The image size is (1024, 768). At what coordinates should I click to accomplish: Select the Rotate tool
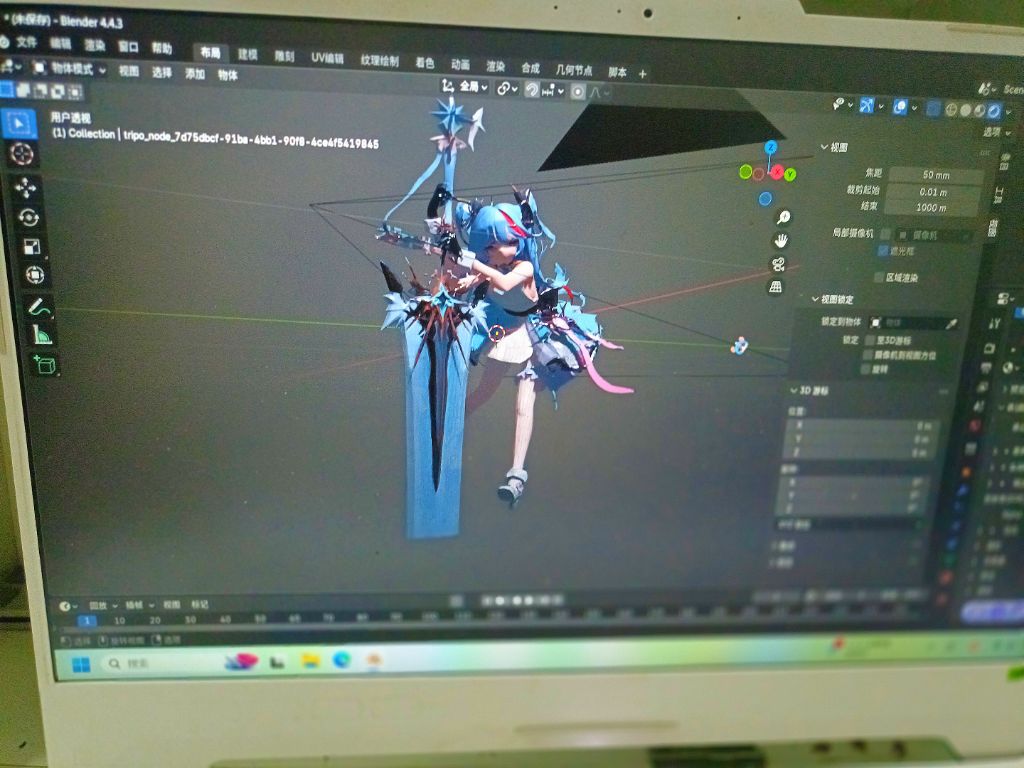click(x=28, y=217)
